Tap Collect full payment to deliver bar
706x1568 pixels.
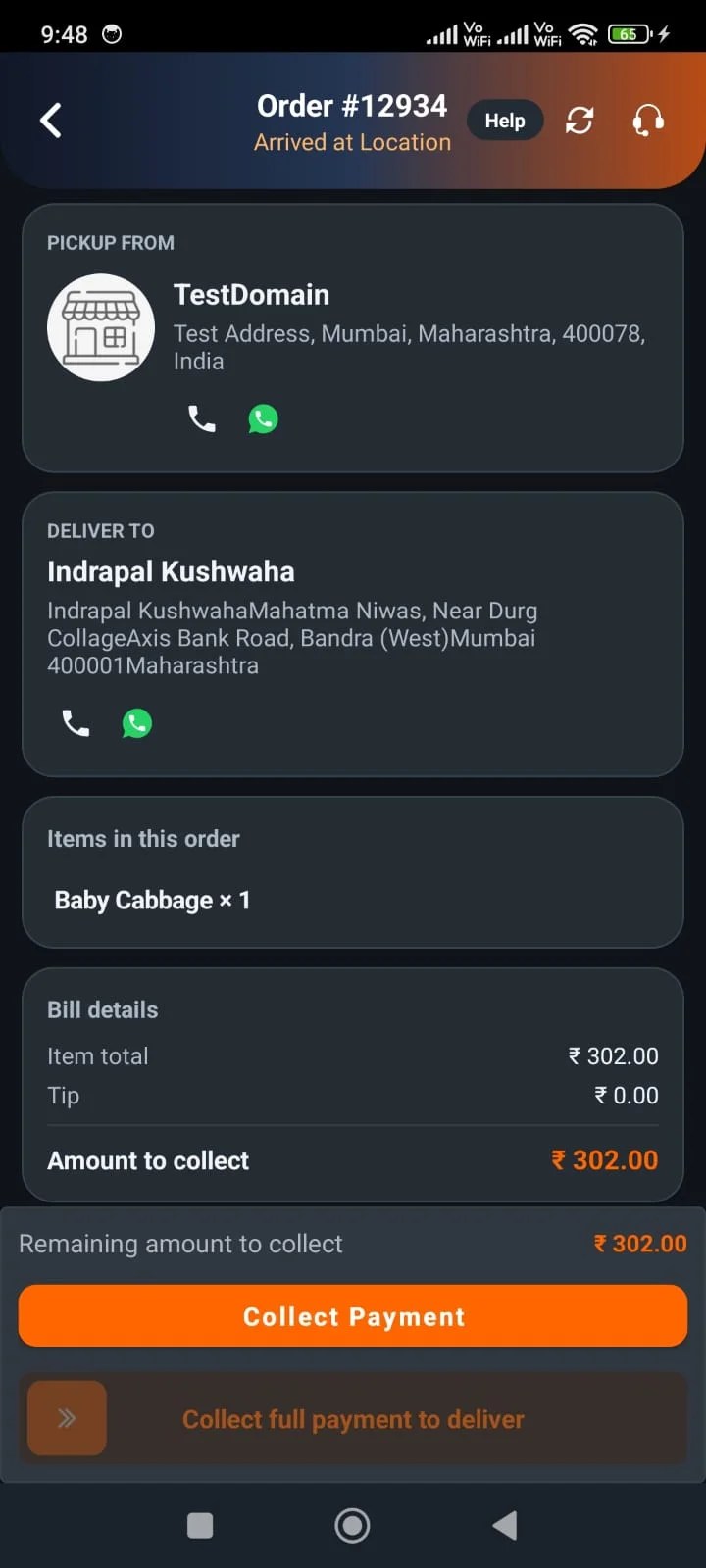pyautogui.click(x=353, y=1418)
